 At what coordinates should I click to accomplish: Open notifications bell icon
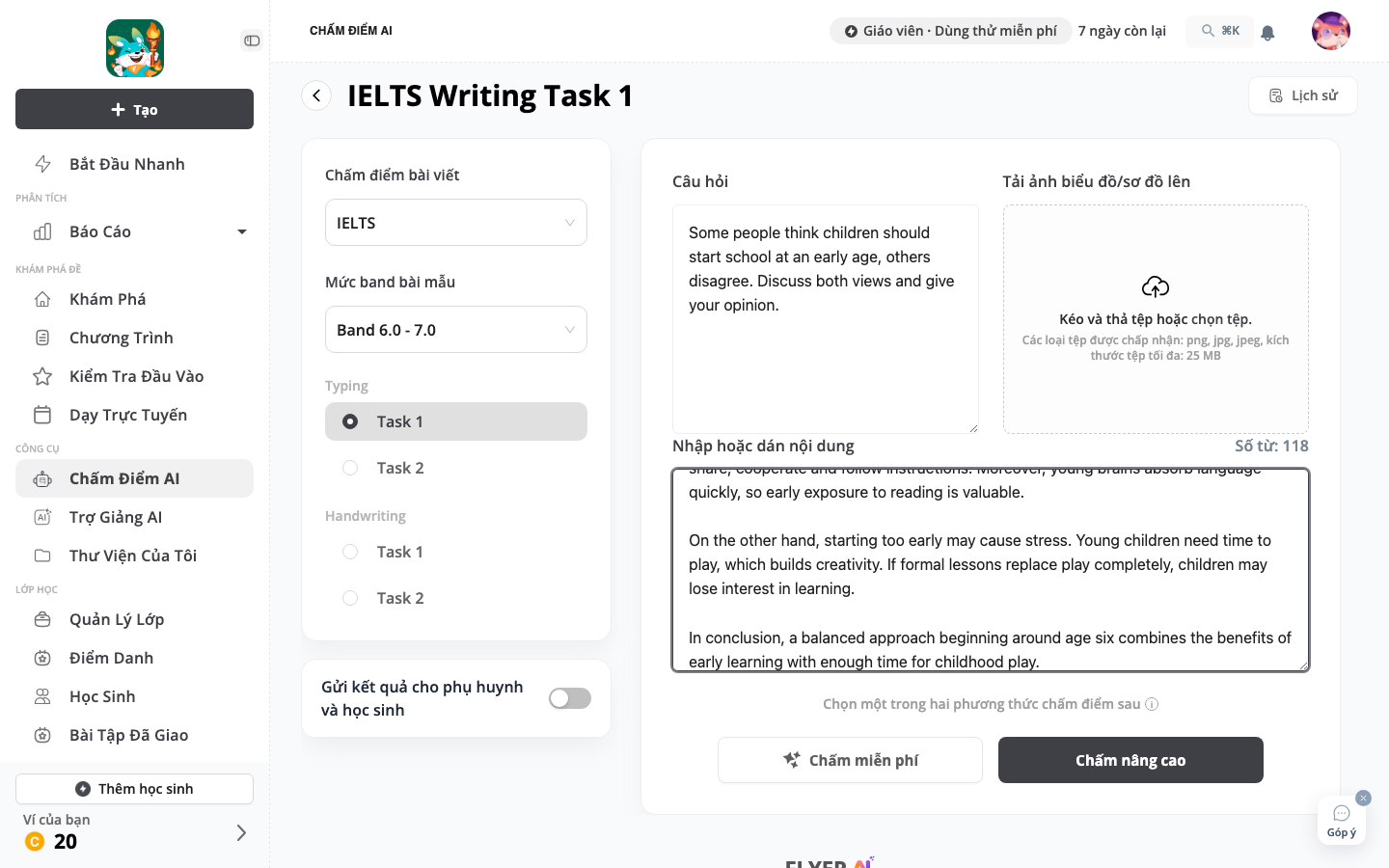(x=1267, y=32)
